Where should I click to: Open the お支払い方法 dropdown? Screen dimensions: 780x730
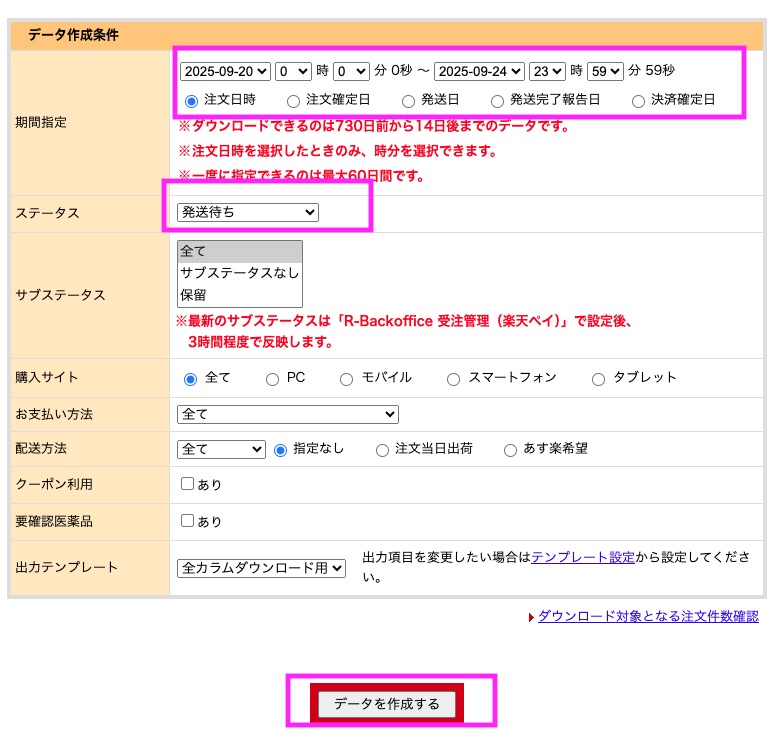pos(287,414)
